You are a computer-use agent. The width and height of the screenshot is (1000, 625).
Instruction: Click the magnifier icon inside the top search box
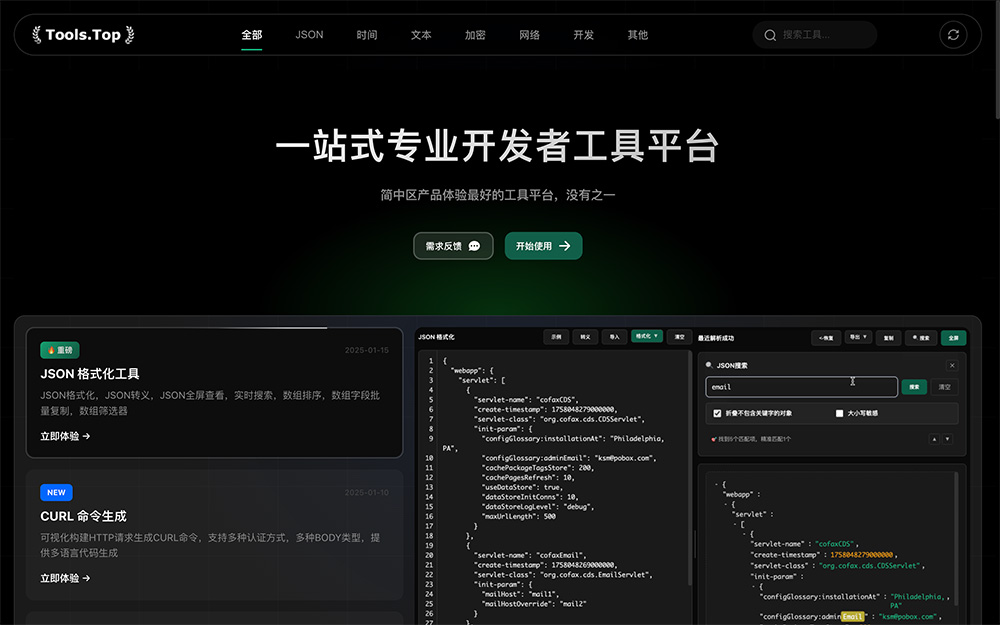coord(770,34)
